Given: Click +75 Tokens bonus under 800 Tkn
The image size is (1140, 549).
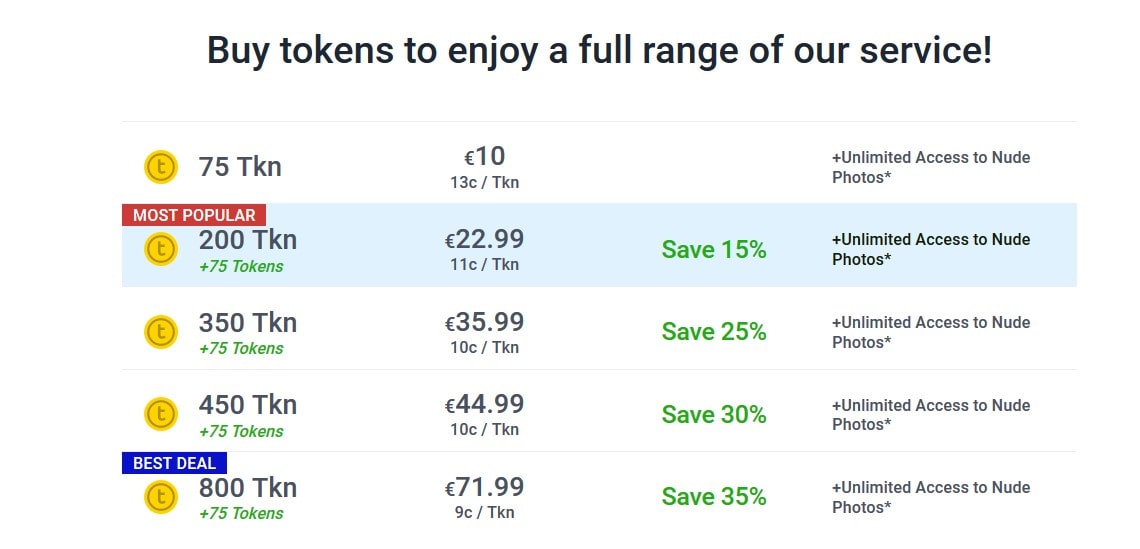Looking at the screenshot, I should point(241,513).
